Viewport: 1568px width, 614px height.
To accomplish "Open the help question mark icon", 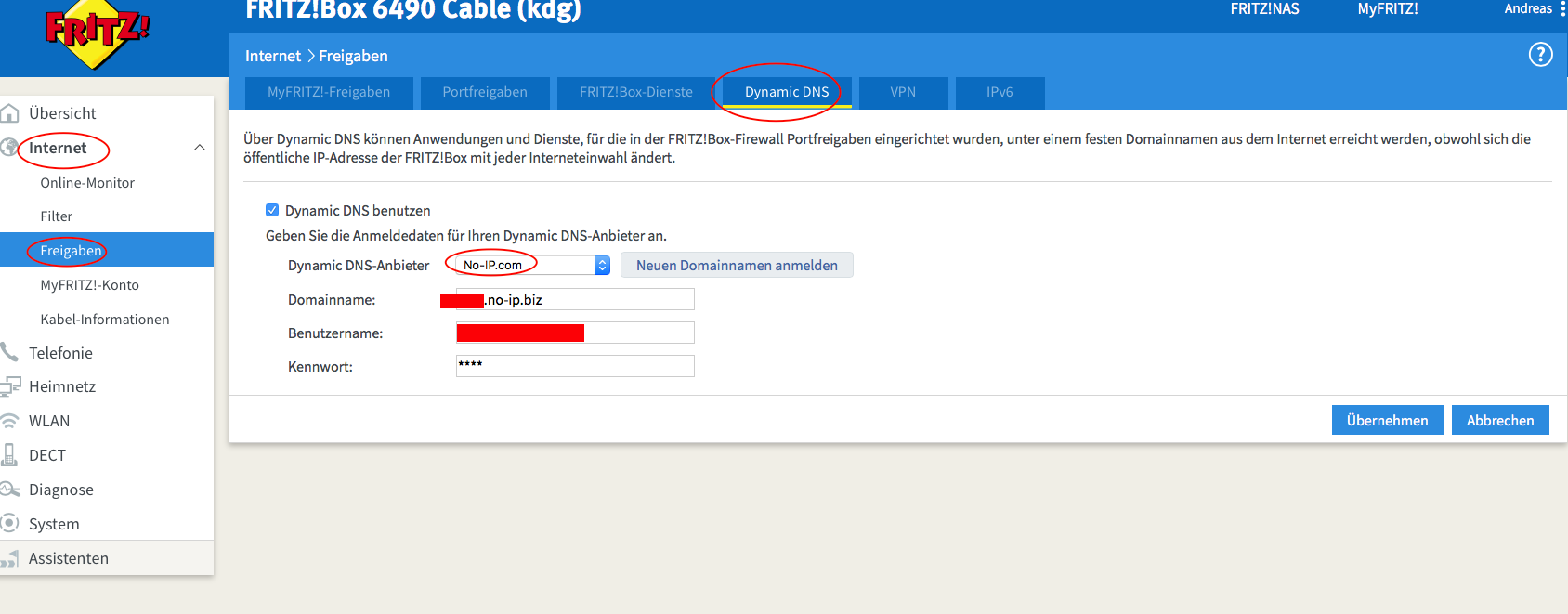I will pos(1540,55).
